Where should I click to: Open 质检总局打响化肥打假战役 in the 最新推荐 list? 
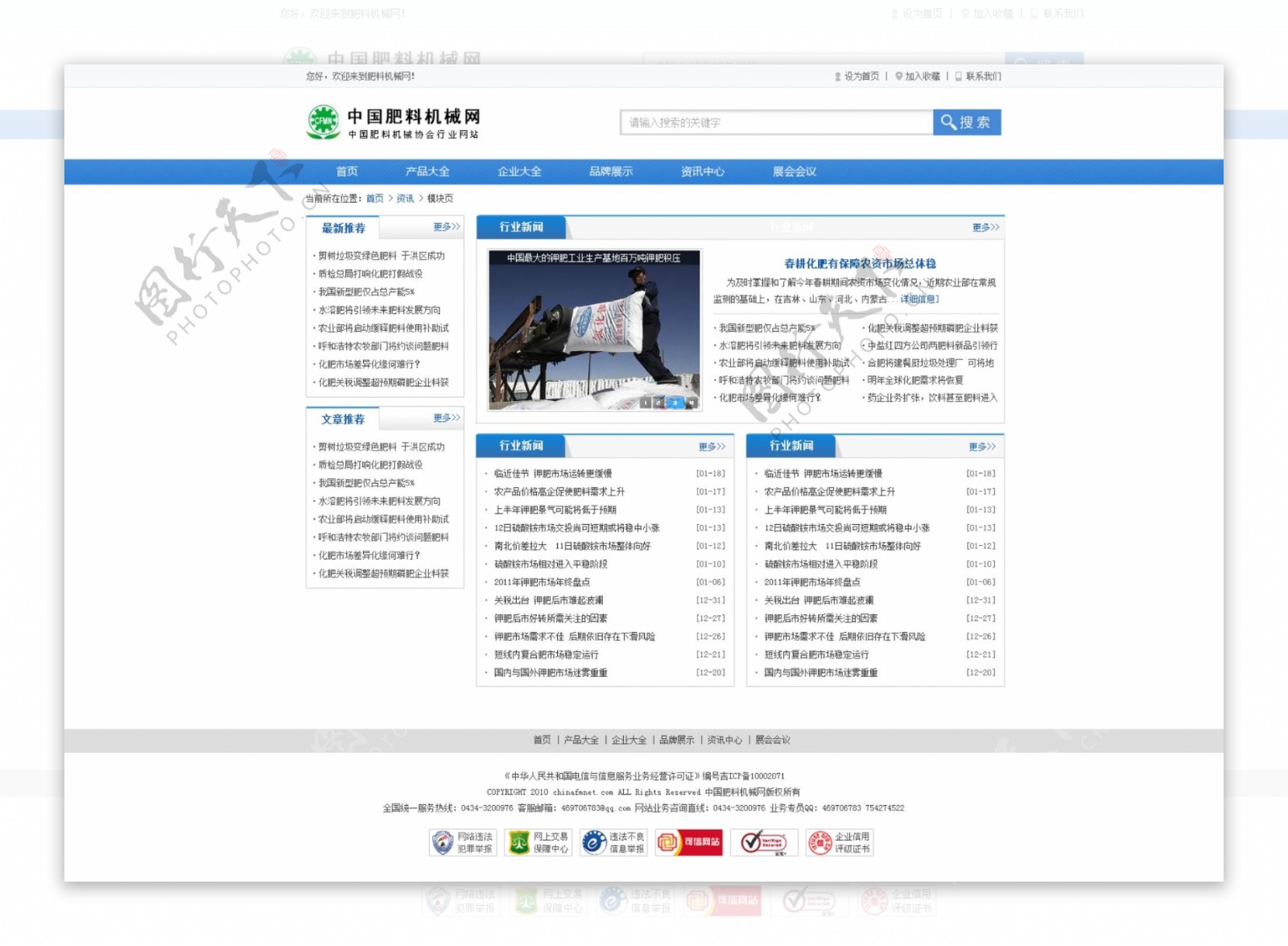coord(370,274)
